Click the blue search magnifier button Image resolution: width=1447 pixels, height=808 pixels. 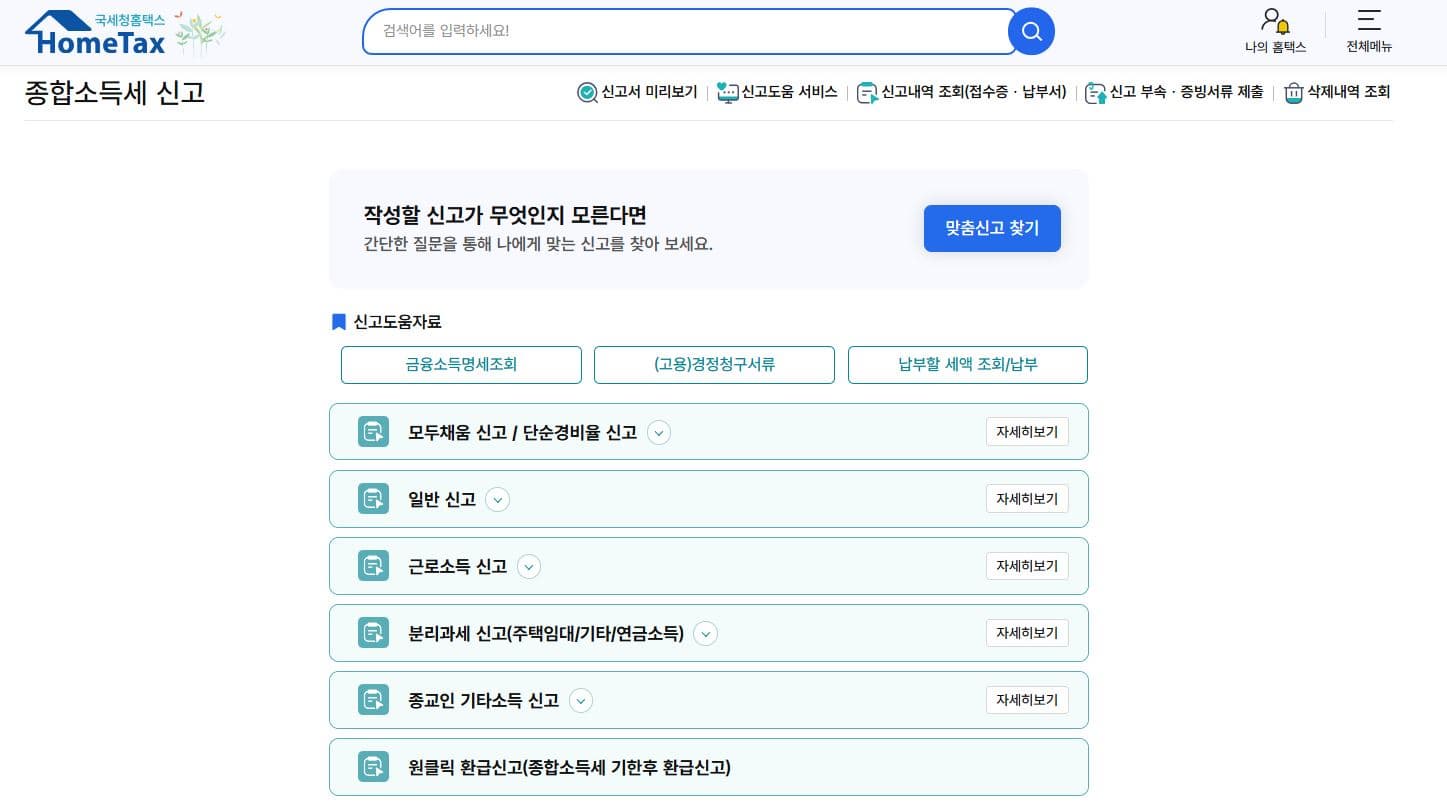[x=1031, y=31]
